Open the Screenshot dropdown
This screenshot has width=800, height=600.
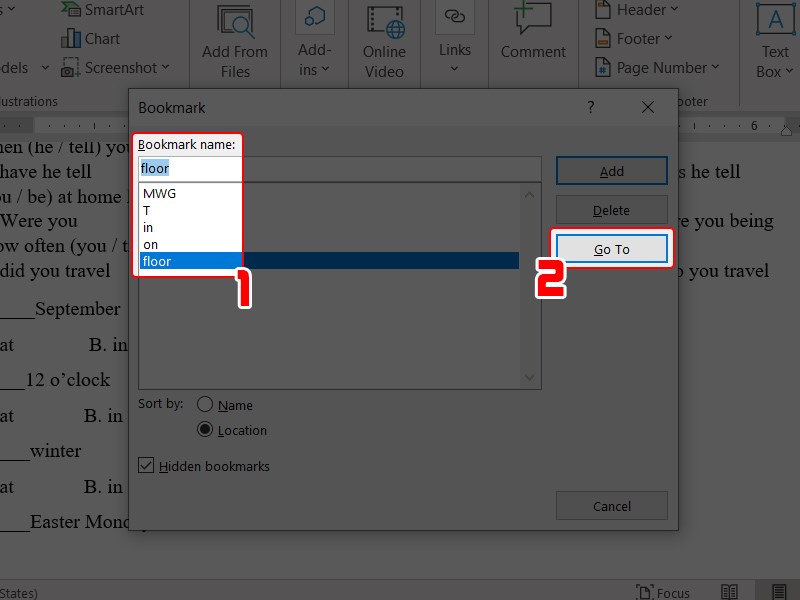coord(115,68)
